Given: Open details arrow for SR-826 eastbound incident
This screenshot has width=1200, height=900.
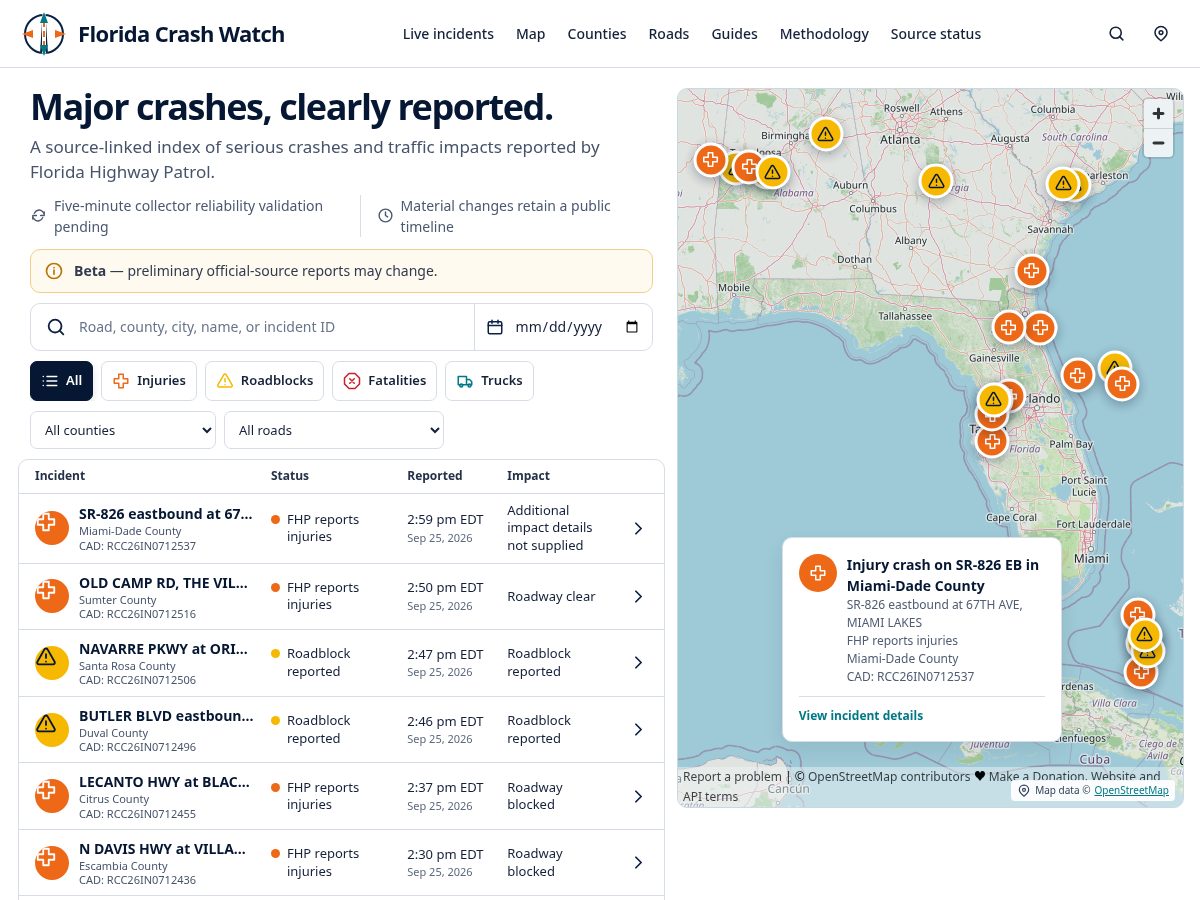Looking at the screenshot, I should (638, 528).
